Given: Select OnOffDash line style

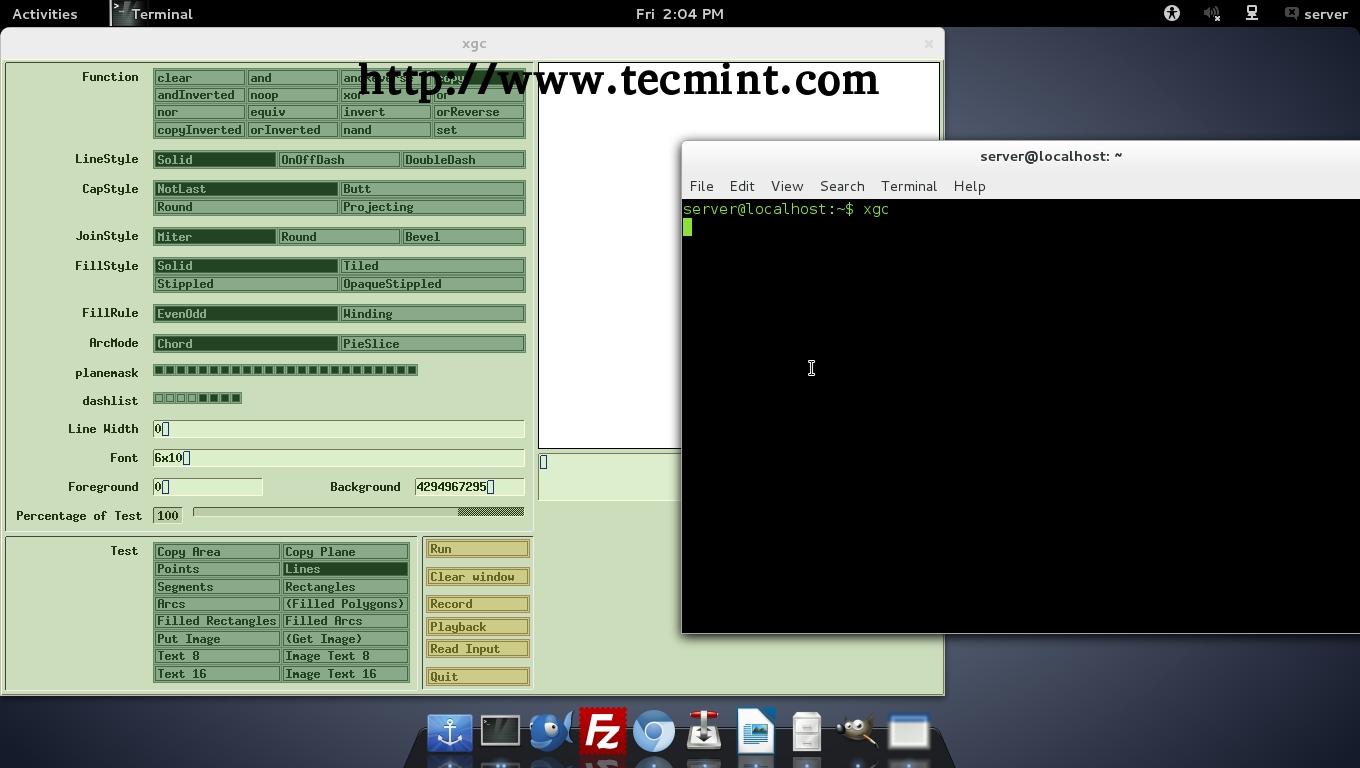Looking at the screenshot, I should pyautogui.click(x=339, y=160).
